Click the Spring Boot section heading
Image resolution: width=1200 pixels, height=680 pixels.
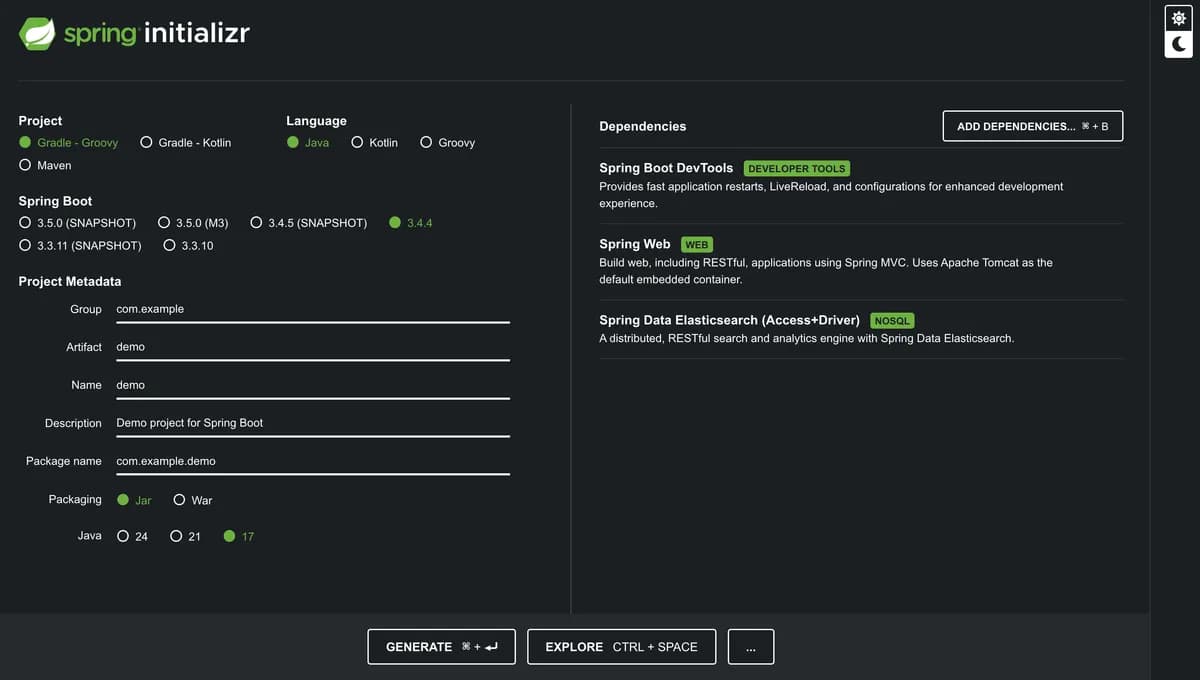tap(55, 201)
